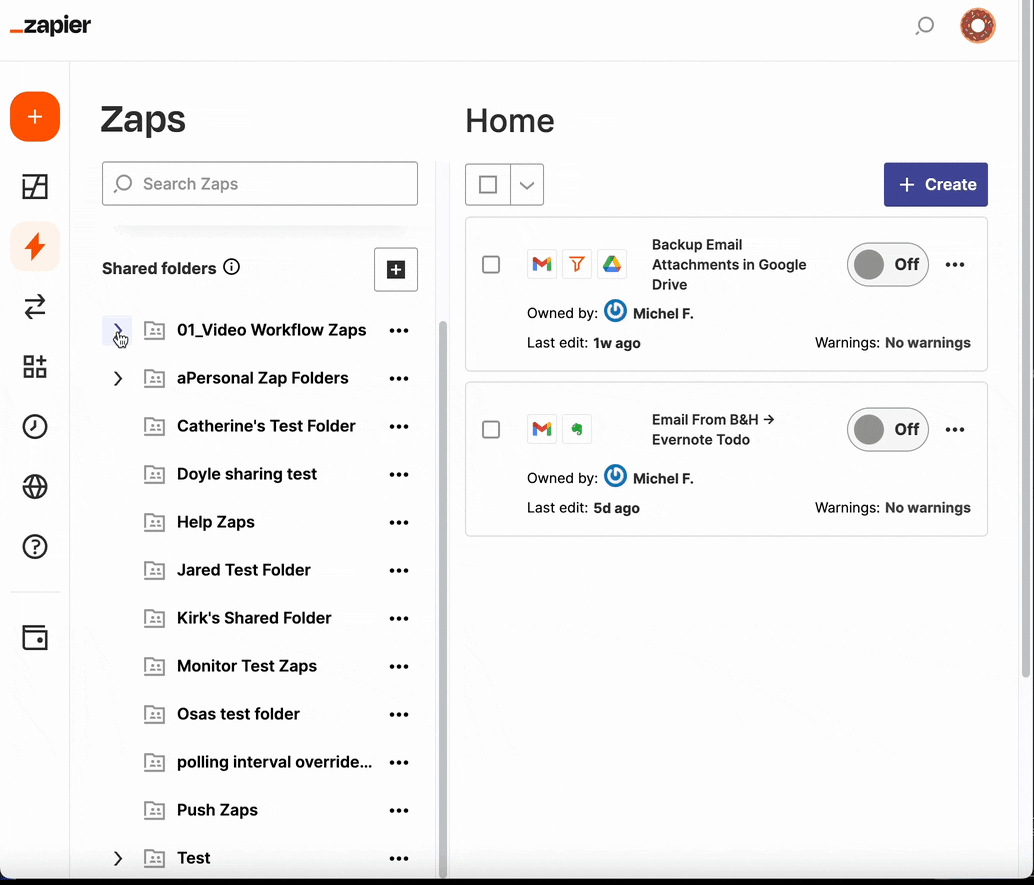Open the donut profile avatar menu

point(977,26)
